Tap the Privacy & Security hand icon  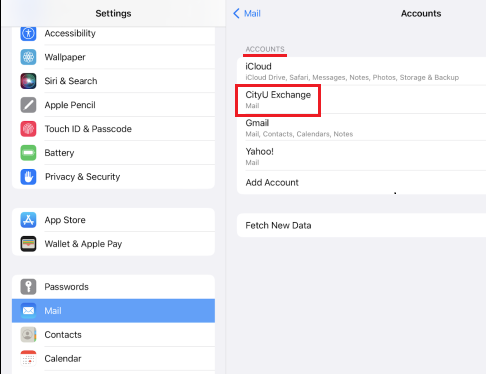[28, 177]
